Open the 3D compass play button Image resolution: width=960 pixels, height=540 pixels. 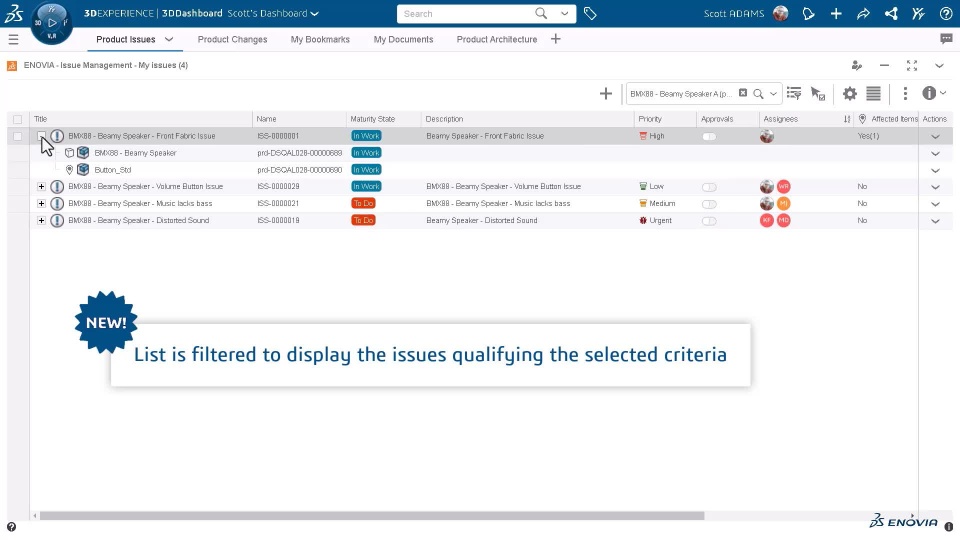[52, 23]
